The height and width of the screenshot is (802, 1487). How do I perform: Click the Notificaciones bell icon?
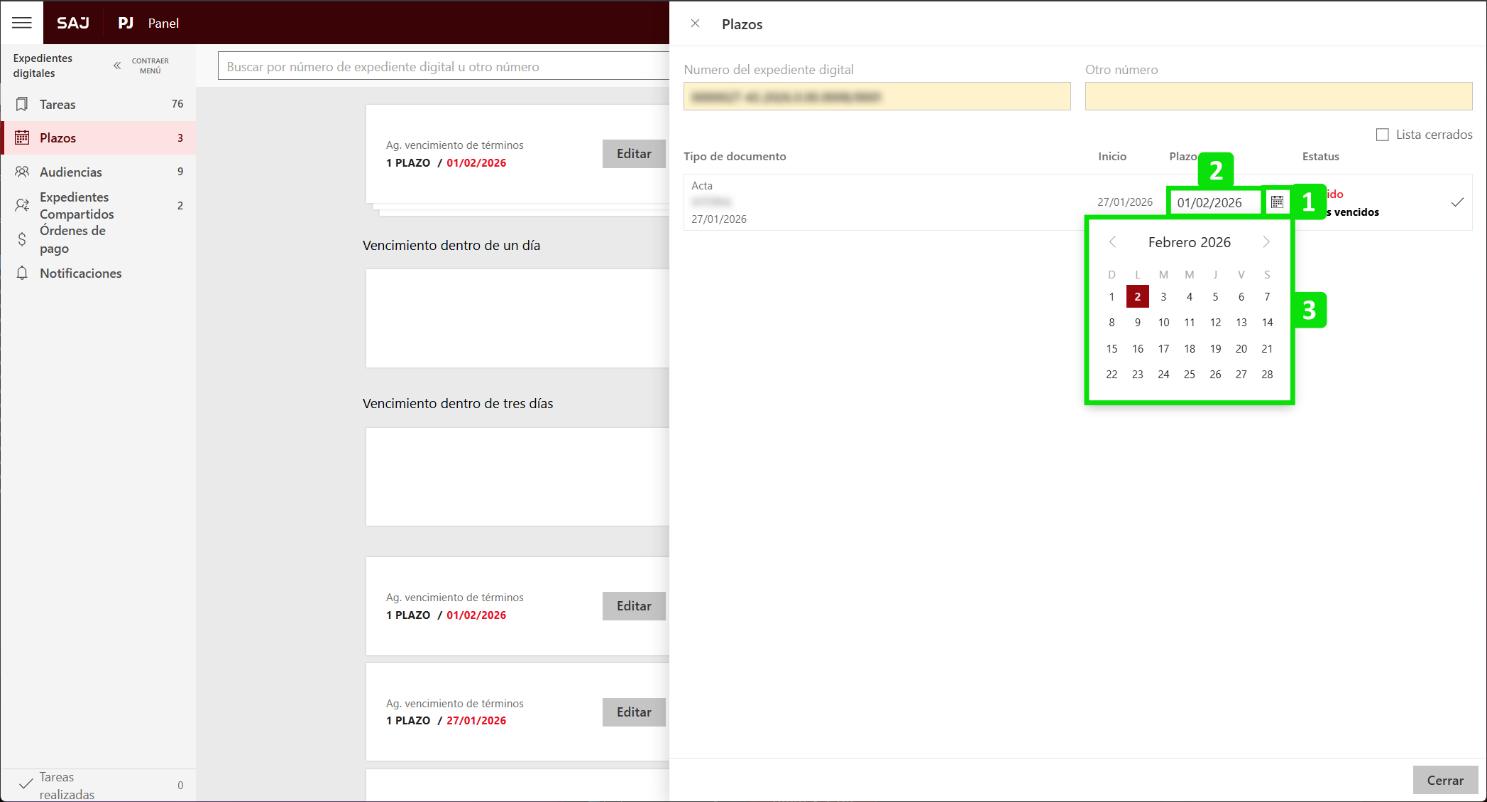22,273
